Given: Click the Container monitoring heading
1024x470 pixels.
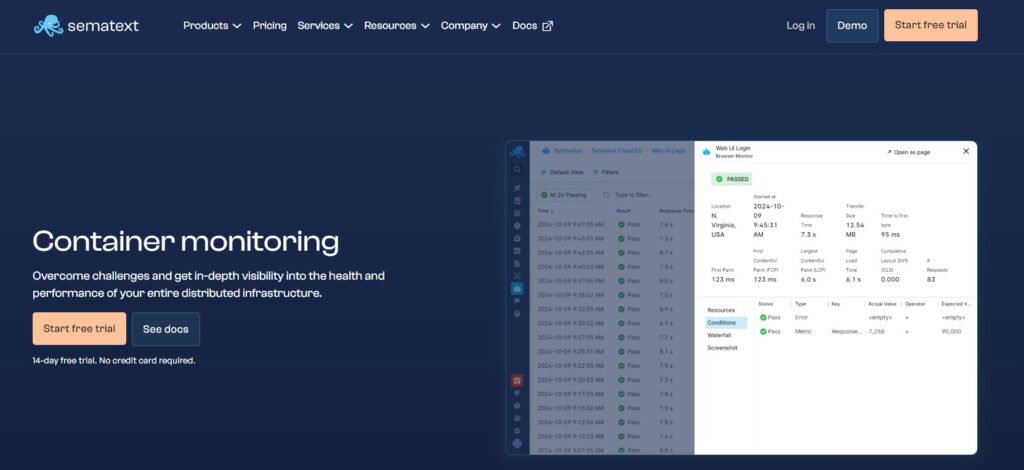Looking at the screenshot, I should (x=185, y=241).
